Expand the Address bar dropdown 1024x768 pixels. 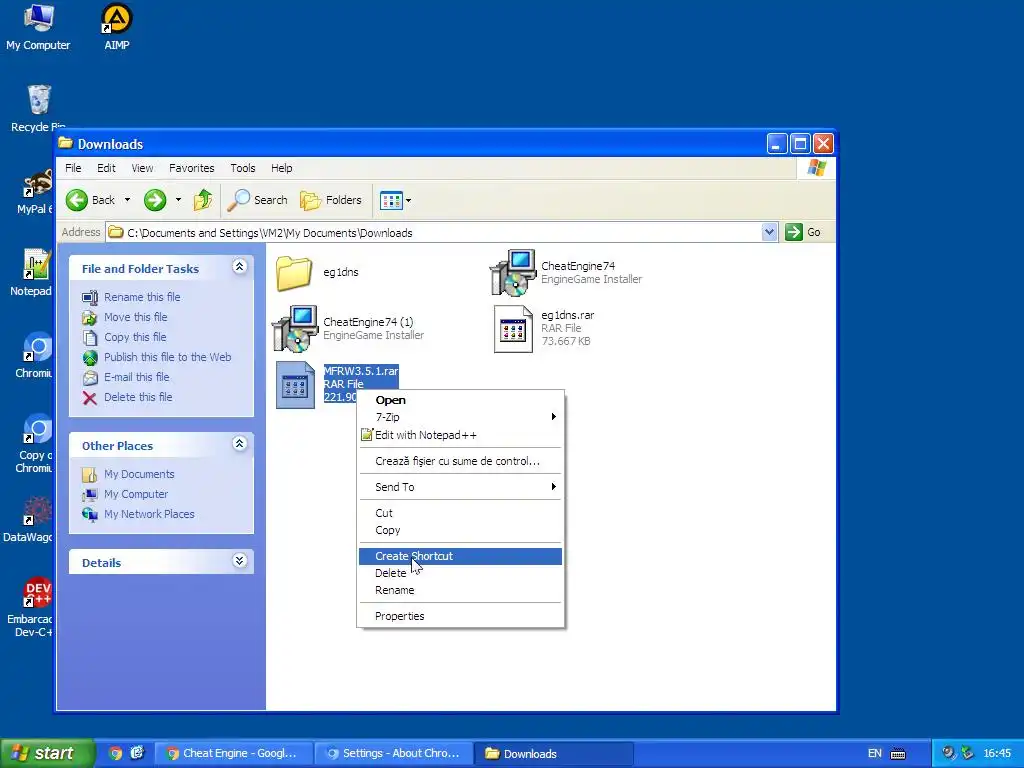click(x=769, y=232)
